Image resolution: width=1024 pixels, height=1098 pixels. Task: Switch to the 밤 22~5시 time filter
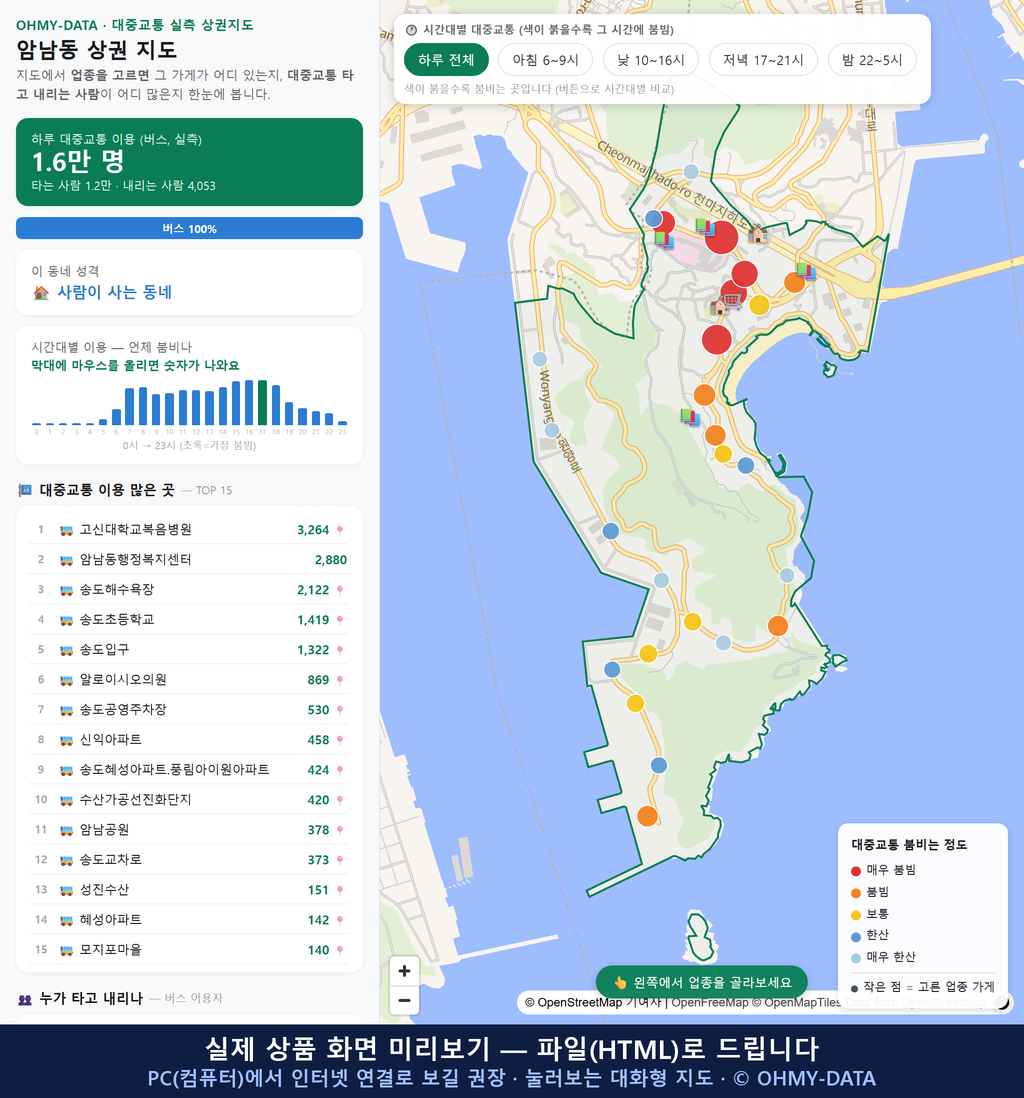point(872,60)
